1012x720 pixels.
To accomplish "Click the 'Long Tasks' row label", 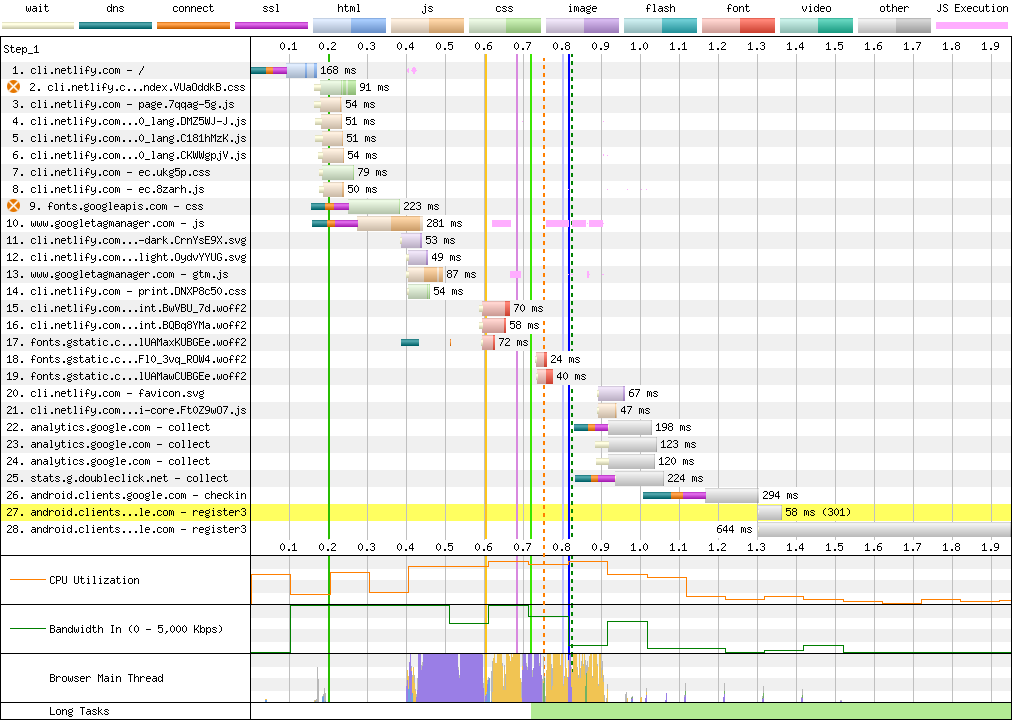I will pos(79,711).
